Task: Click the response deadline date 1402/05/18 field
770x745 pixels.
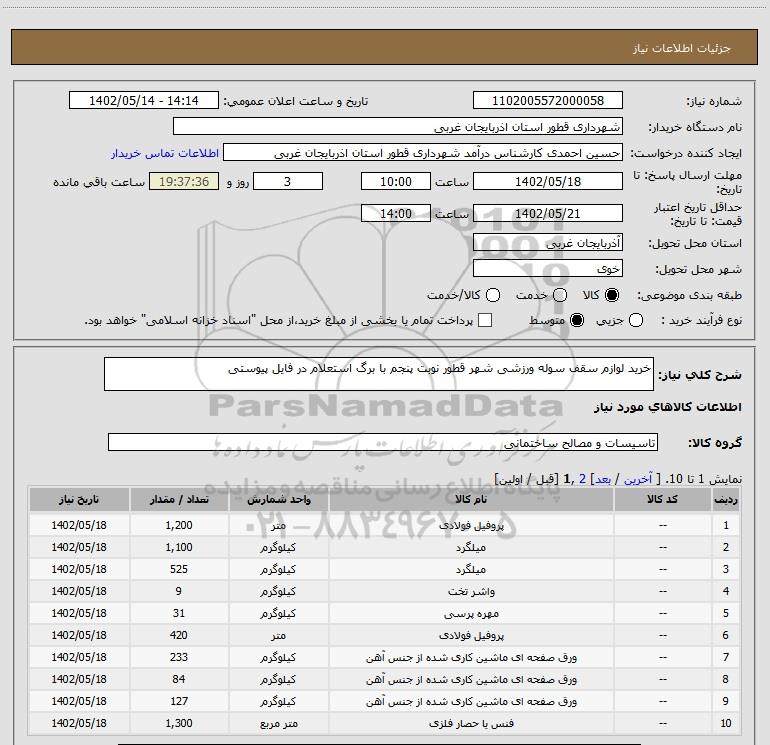Action: click(x=548, y=181)
